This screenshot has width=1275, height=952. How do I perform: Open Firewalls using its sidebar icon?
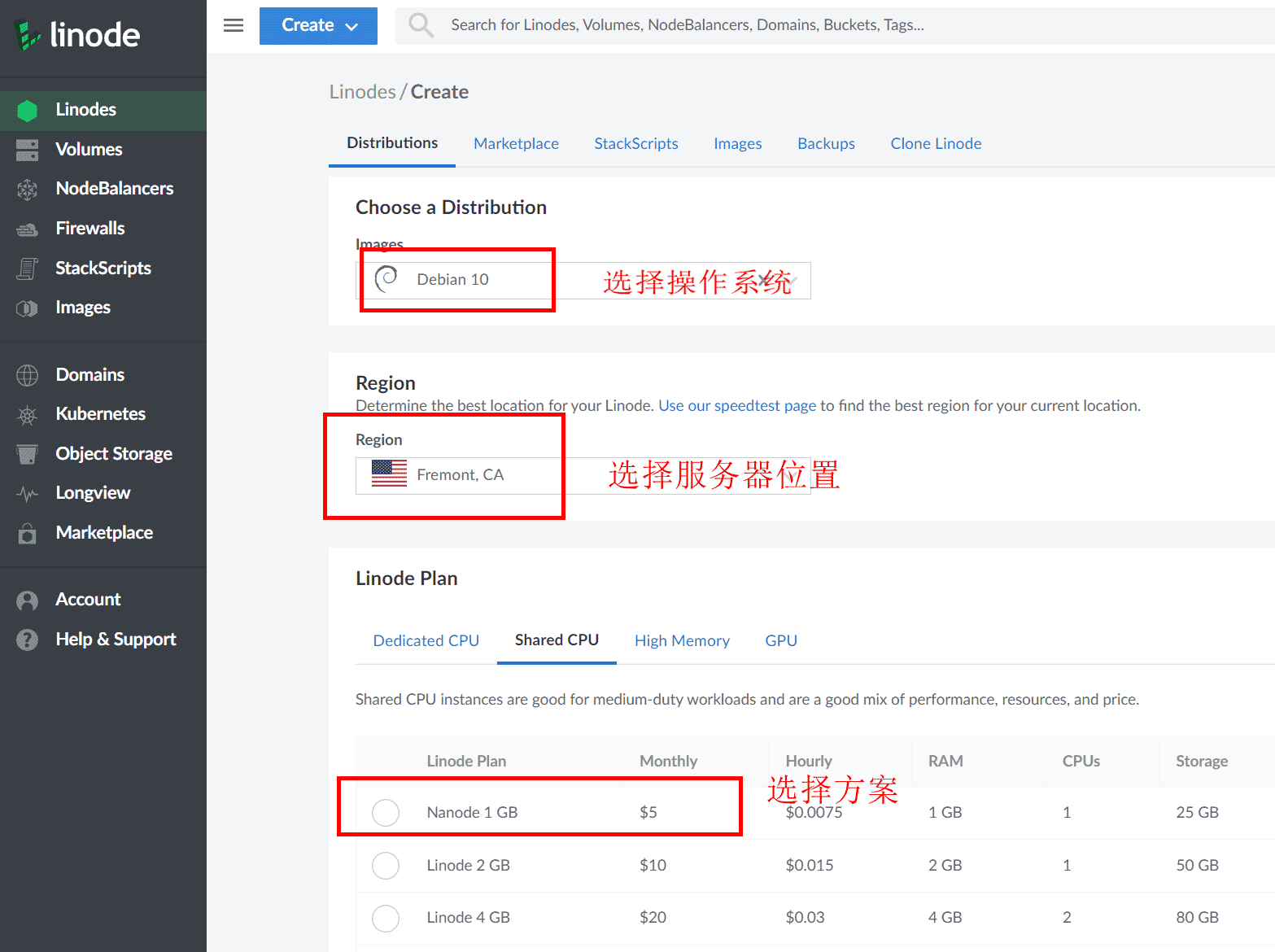(27, 229)
